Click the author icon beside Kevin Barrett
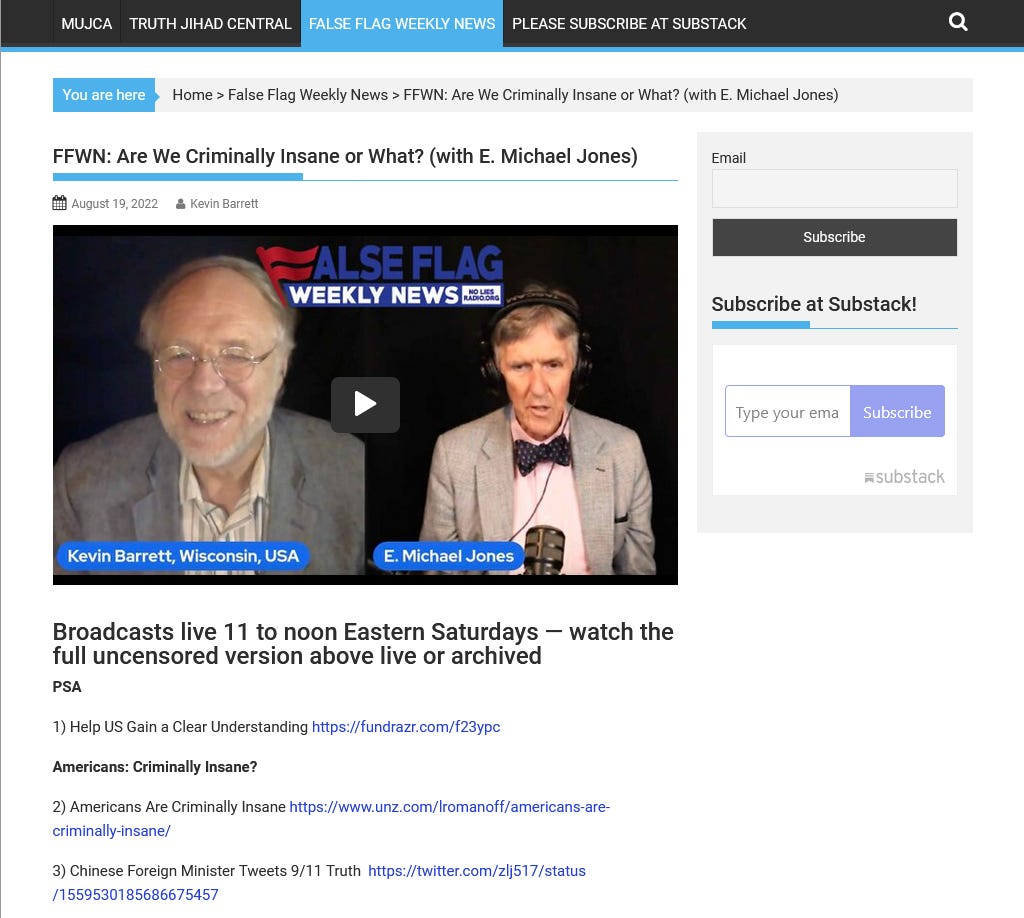Viewport: 1024px width, 918px height. tap(180, 204)
